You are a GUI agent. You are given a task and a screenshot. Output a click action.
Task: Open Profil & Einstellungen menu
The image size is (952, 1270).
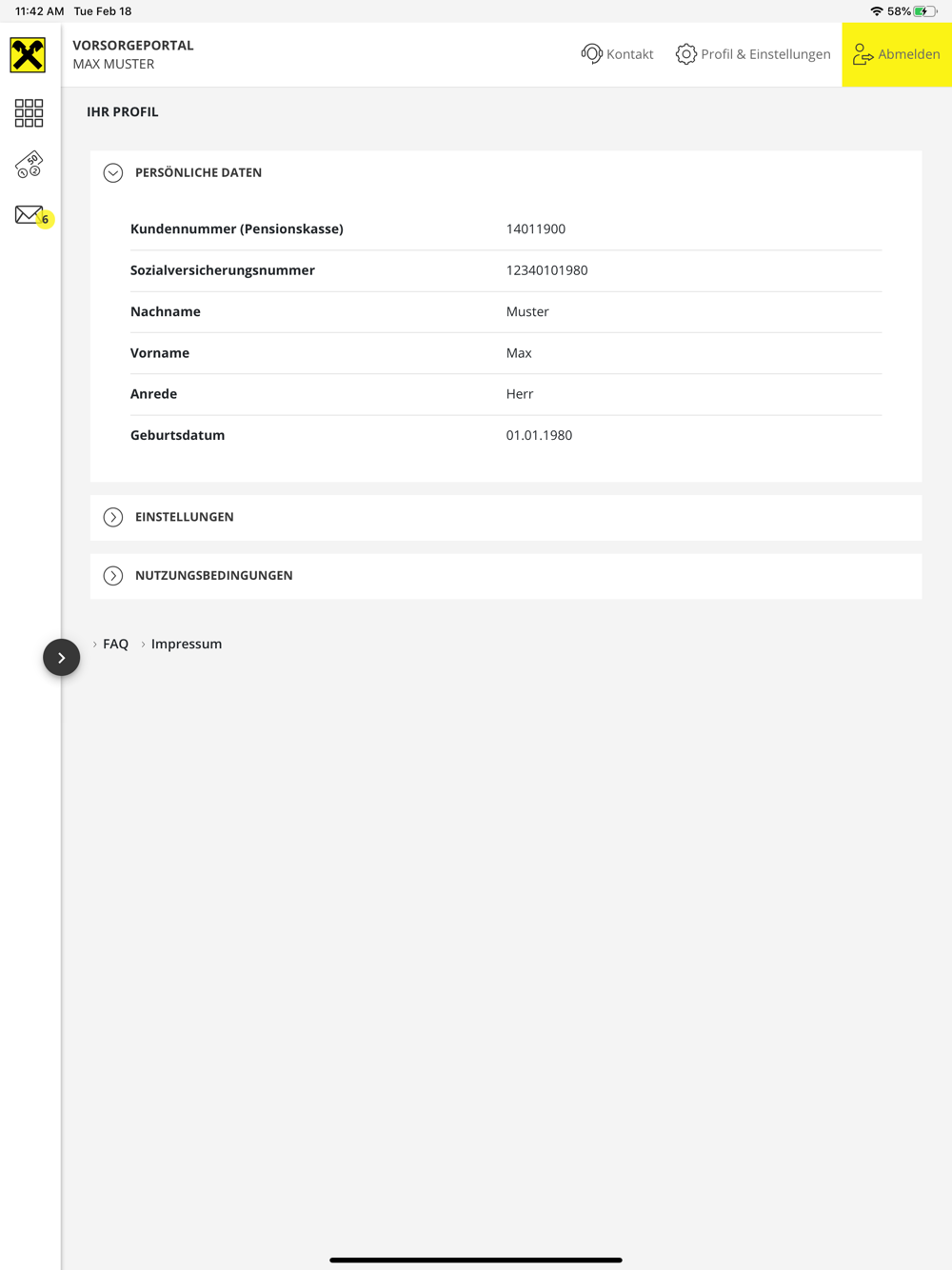pyautogui.click(x=765, y=54)
